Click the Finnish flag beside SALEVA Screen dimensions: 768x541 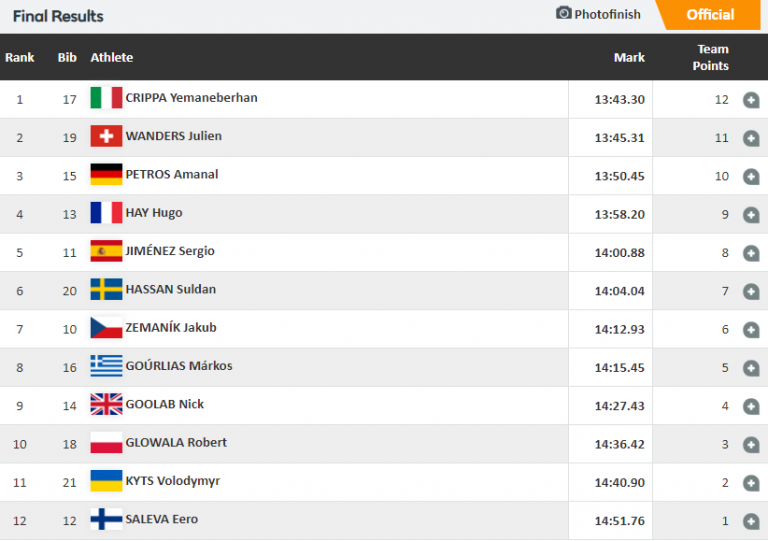pyautogui.click(x=106, y=519)
